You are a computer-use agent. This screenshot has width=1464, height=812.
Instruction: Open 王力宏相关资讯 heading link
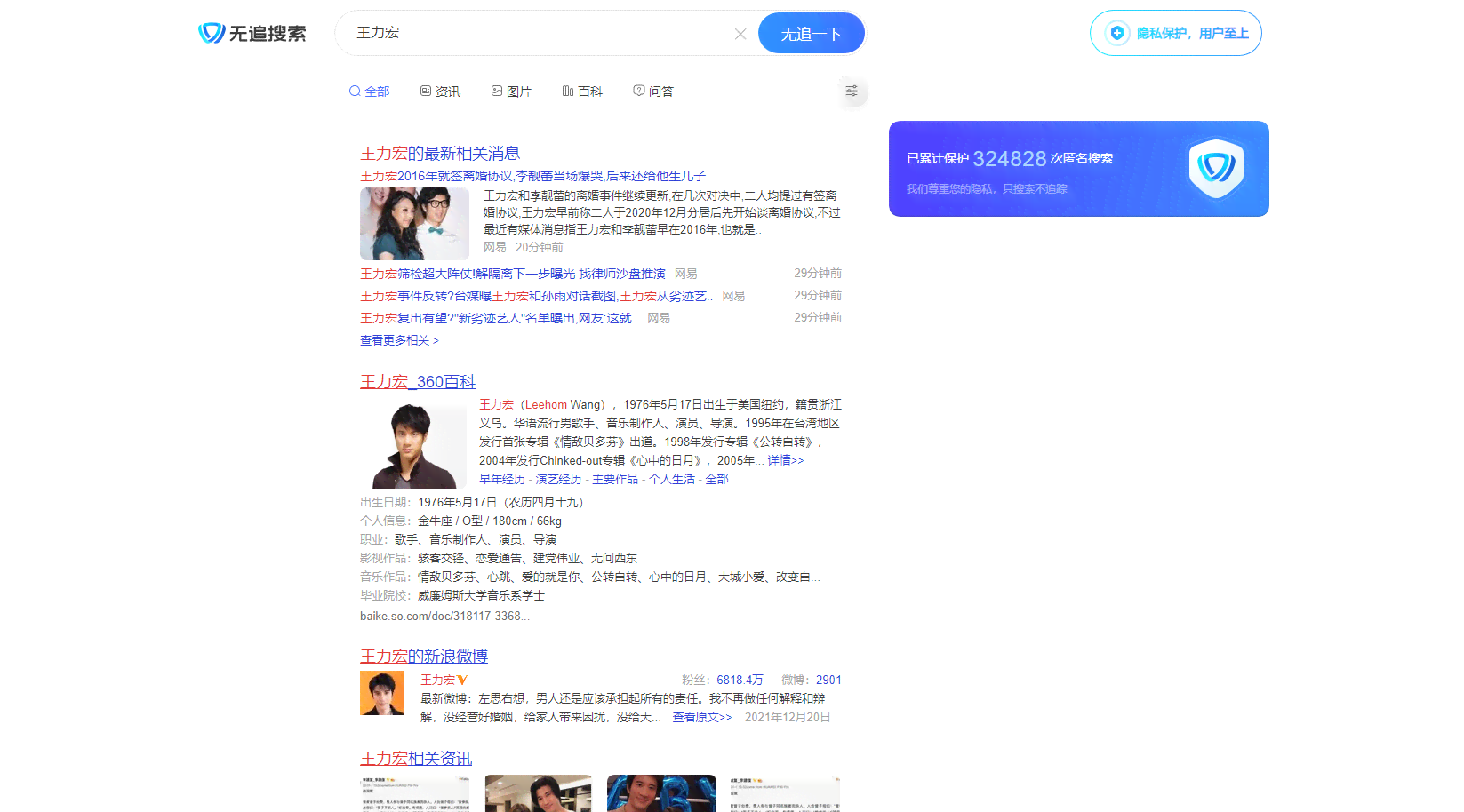[x=416, y=759]
